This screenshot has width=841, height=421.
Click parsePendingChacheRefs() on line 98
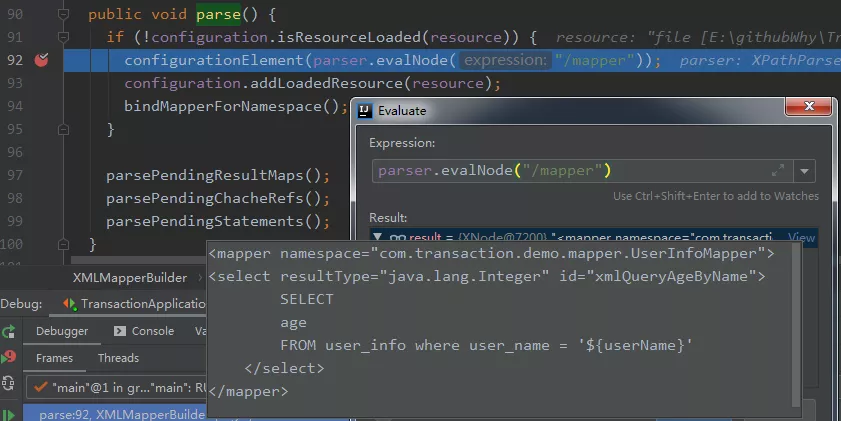coord(213,198)
